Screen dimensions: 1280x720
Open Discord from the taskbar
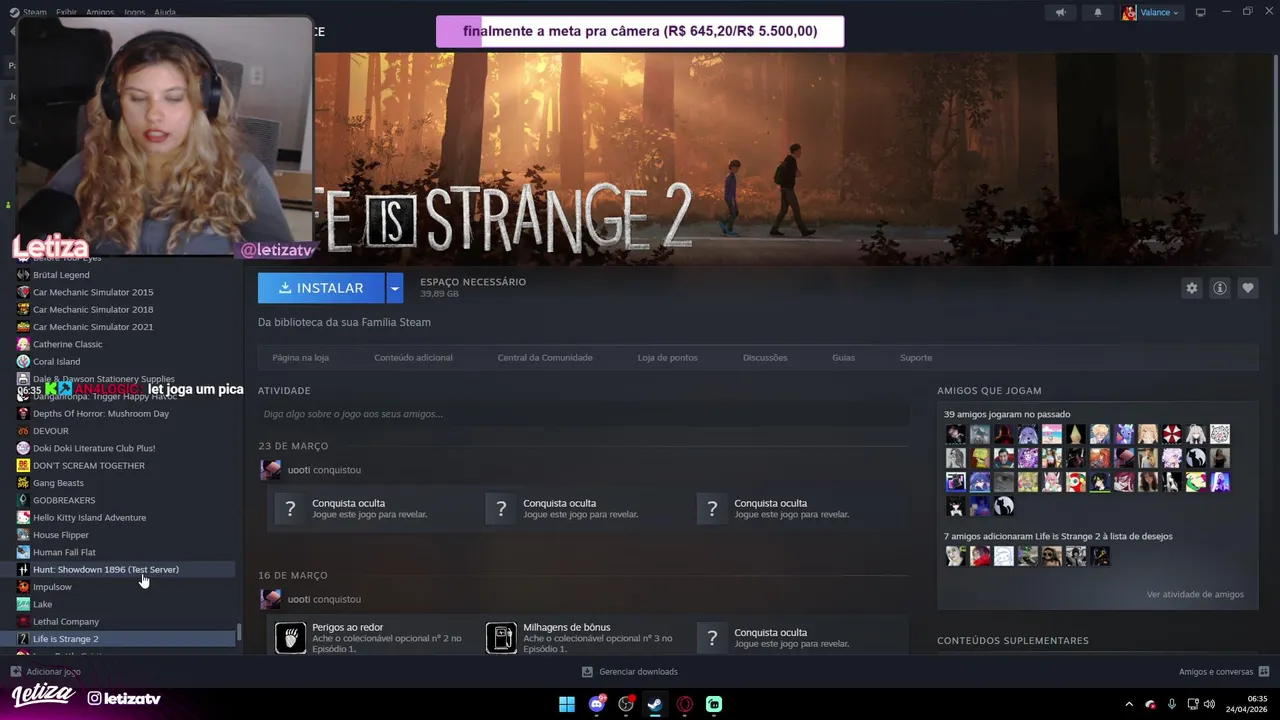pos(597,704)
